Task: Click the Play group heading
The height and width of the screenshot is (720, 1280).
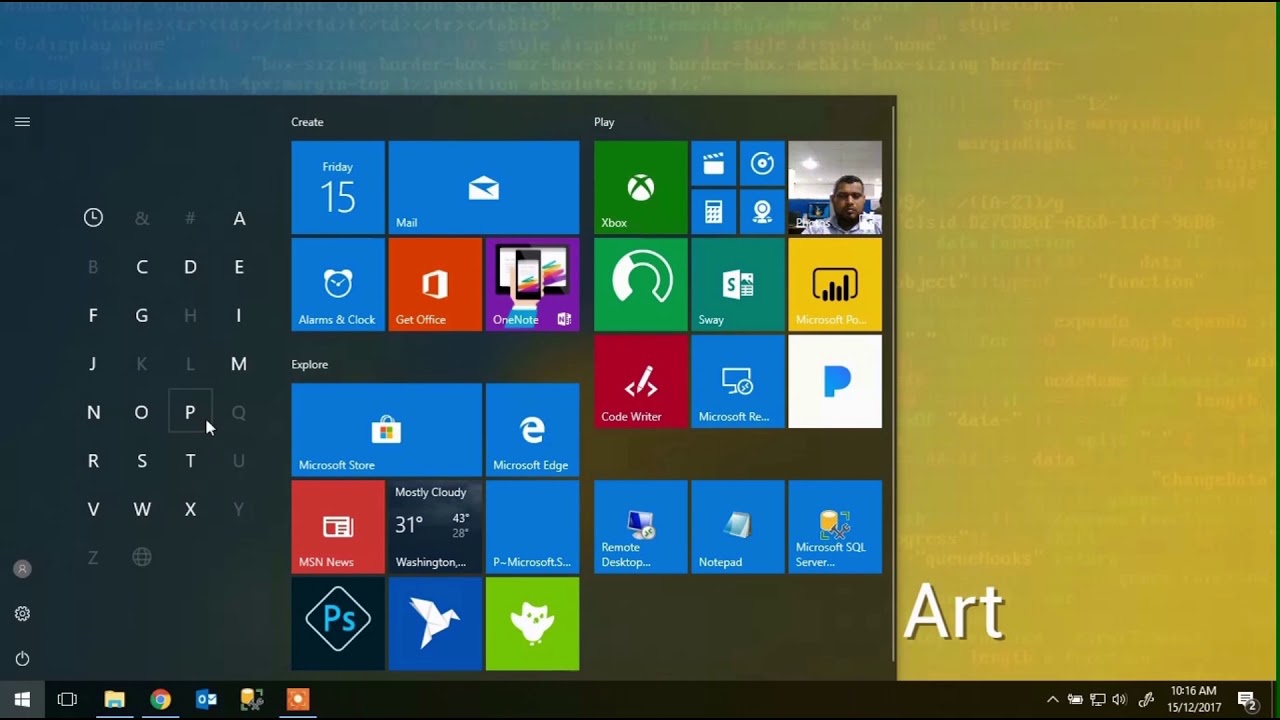Action: tap(604, 122)
